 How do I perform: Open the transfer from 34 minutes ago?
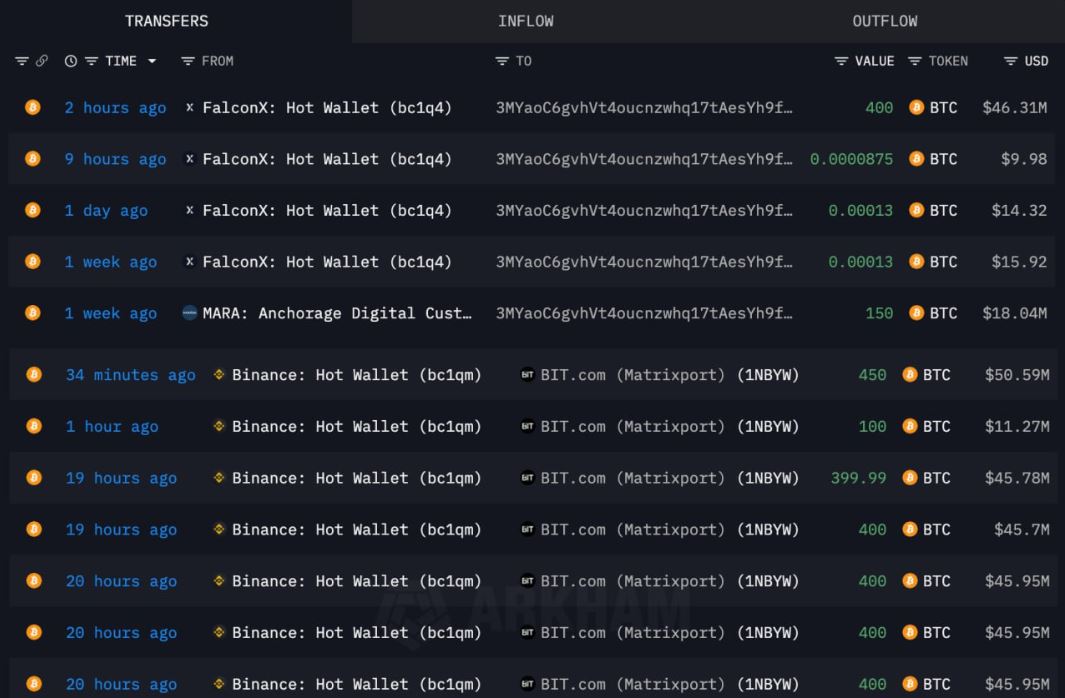tap(131, 374)
